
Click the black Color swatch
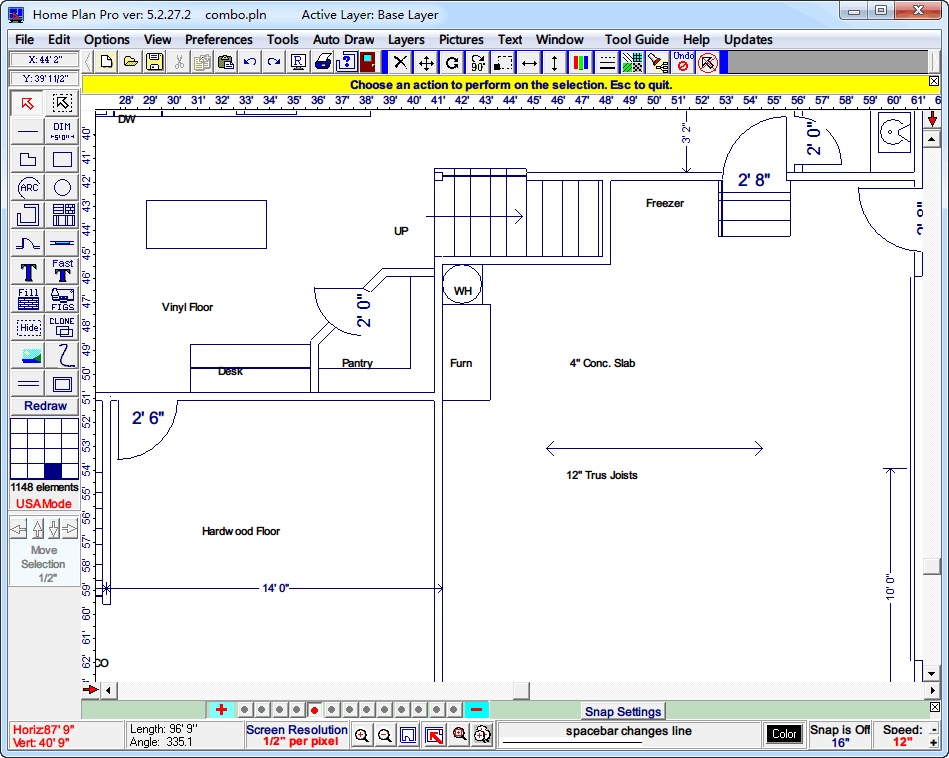coord(784,735)
